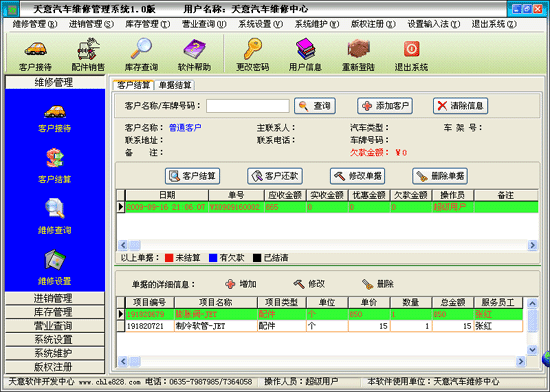Viewport: 550px width, 392px height.
Task: Open 客户接待 from the top toolbar
Action: tap(35, 55)
